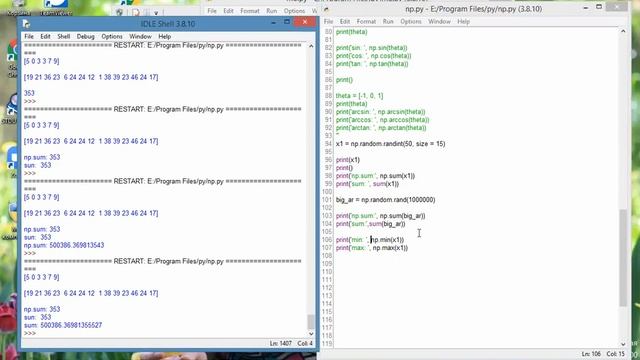The width and height of the screenshot is (640, 360).
Task: Open the Format menu in the np.py editor
Action: click(366, 22)
